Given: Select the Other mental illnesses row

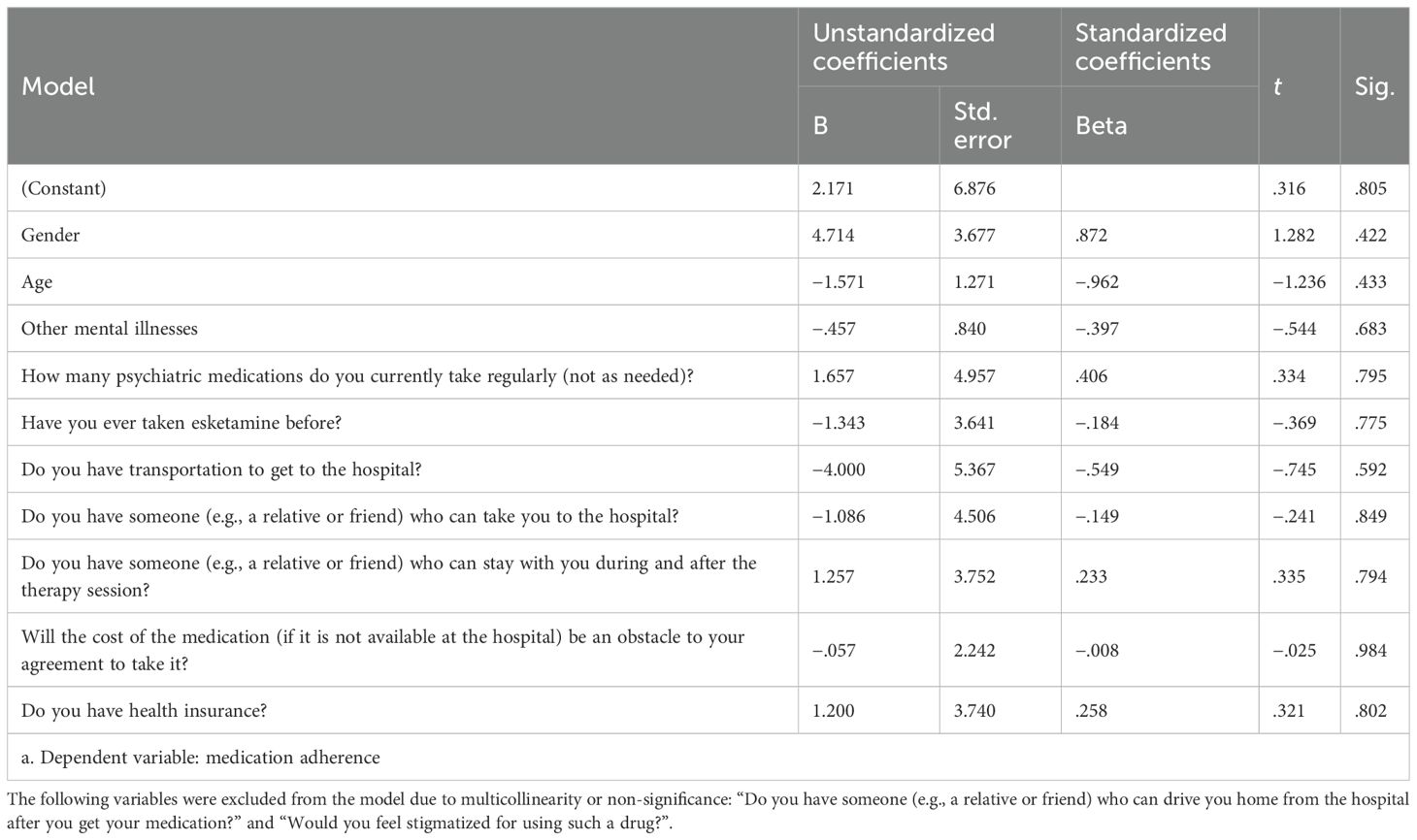Looking at the screenshot, I should click(110, 329).
